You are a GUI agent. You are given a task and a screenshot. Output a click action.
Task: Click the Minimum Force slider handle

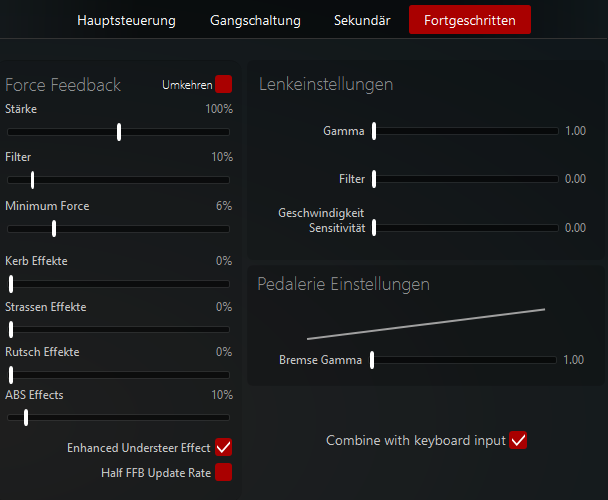tap(53, 228)
